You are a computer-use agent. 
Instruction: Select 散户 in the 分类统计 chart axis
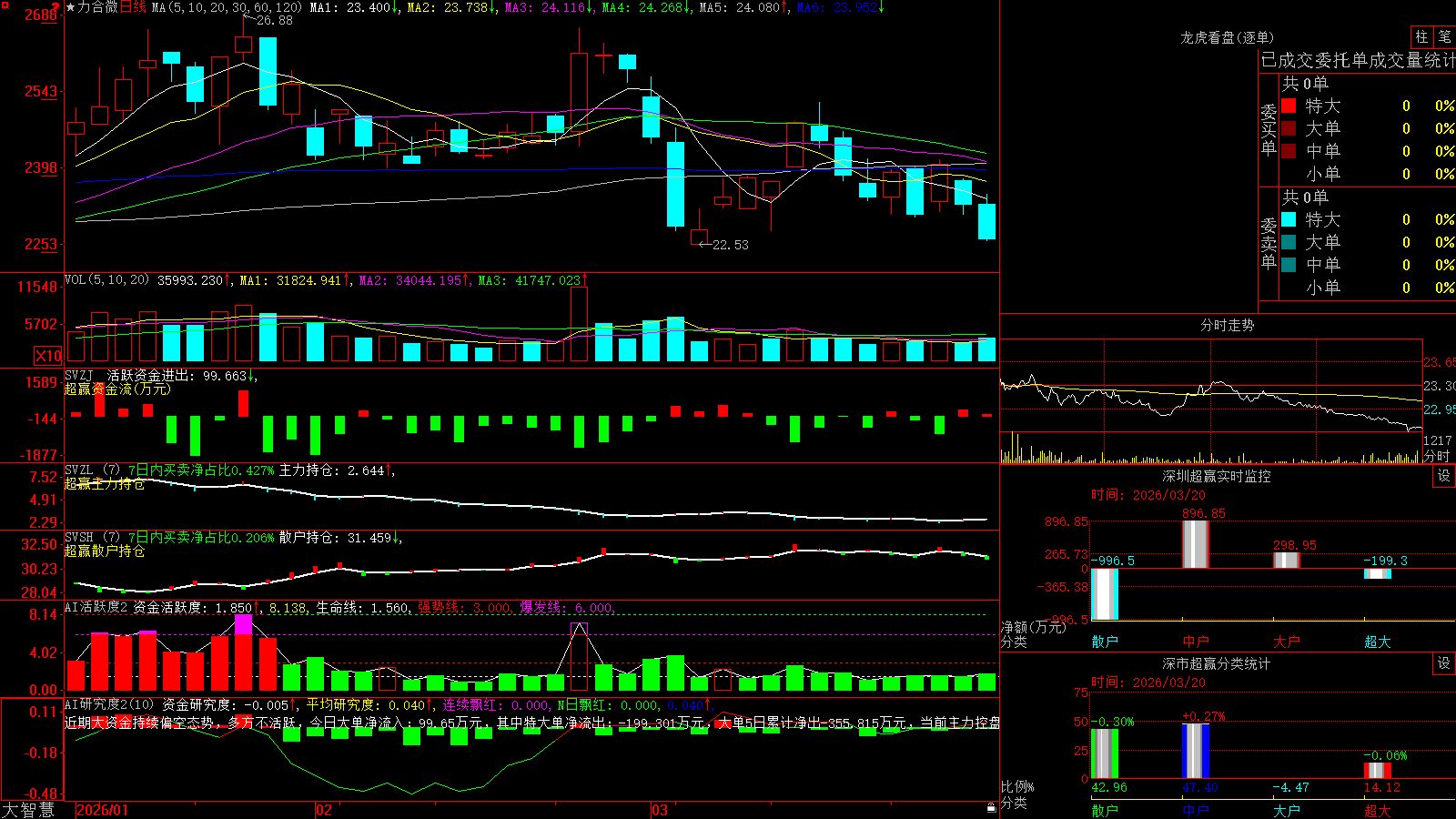coord(1105,810)
